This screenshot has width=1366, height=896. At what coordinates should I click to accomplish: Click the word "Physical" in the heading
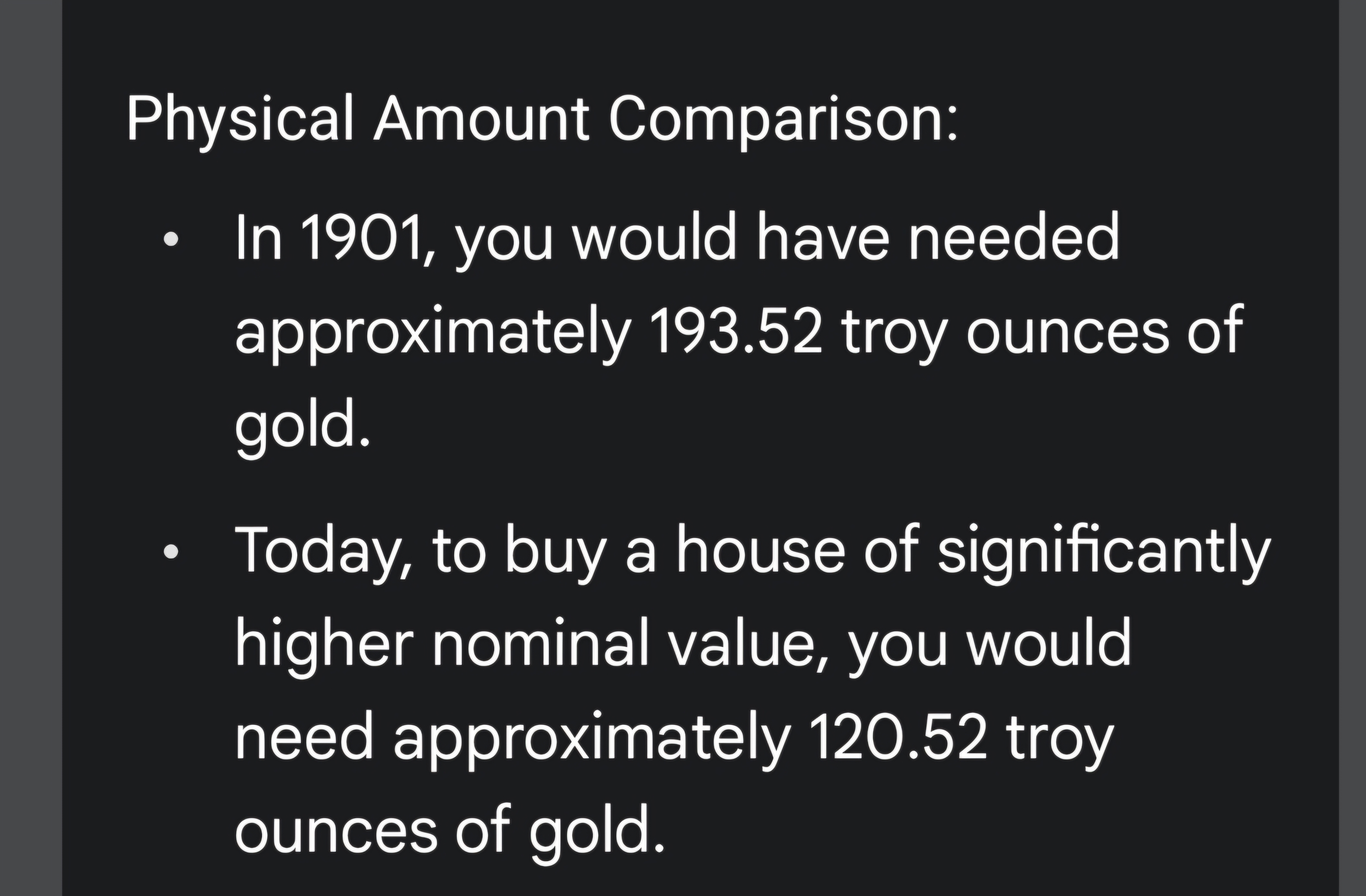tap(240, 119)
